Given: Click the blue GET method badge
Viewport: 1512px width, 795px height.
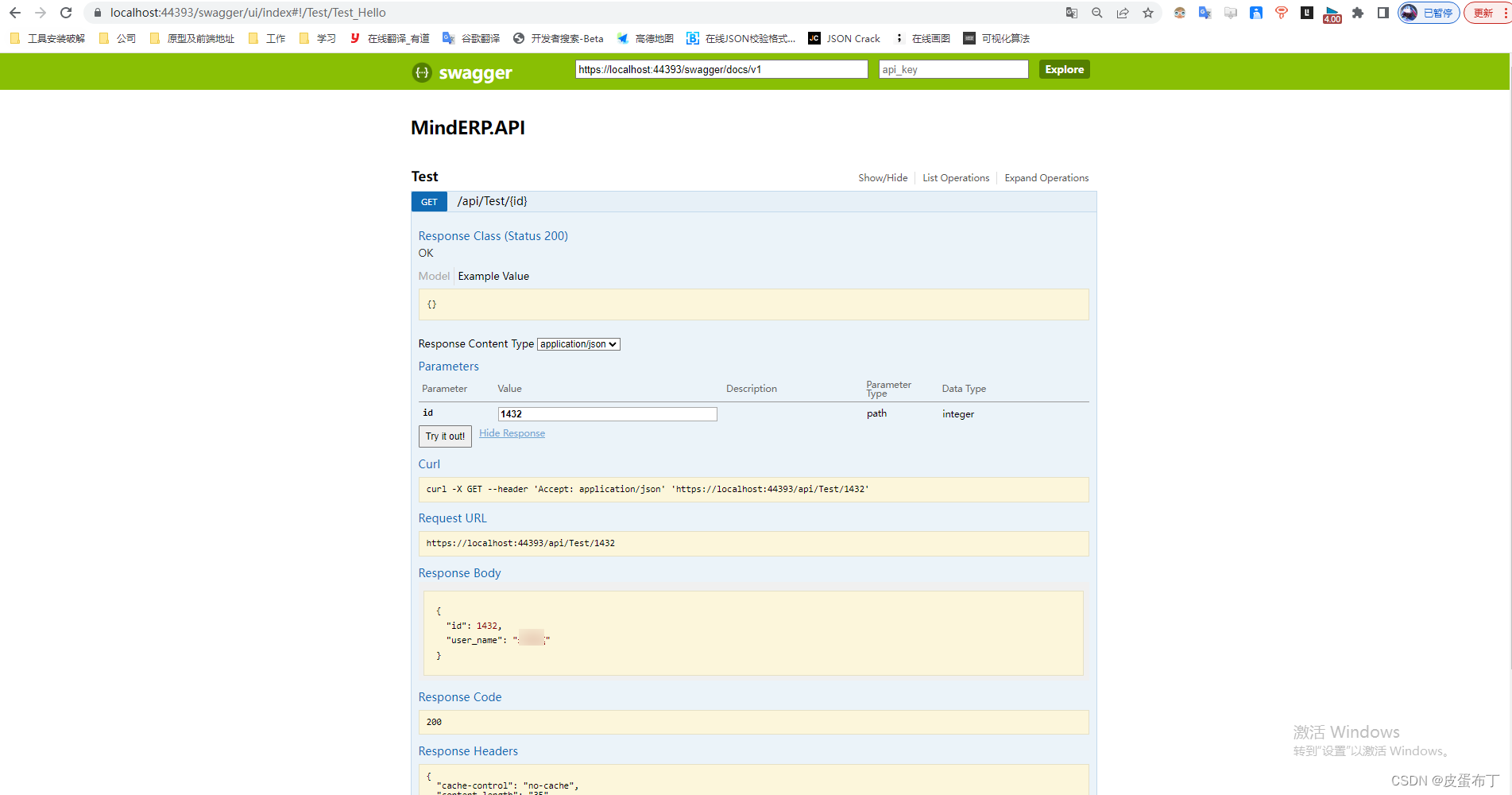Looking at the screenshot, I should click(429, 202).
